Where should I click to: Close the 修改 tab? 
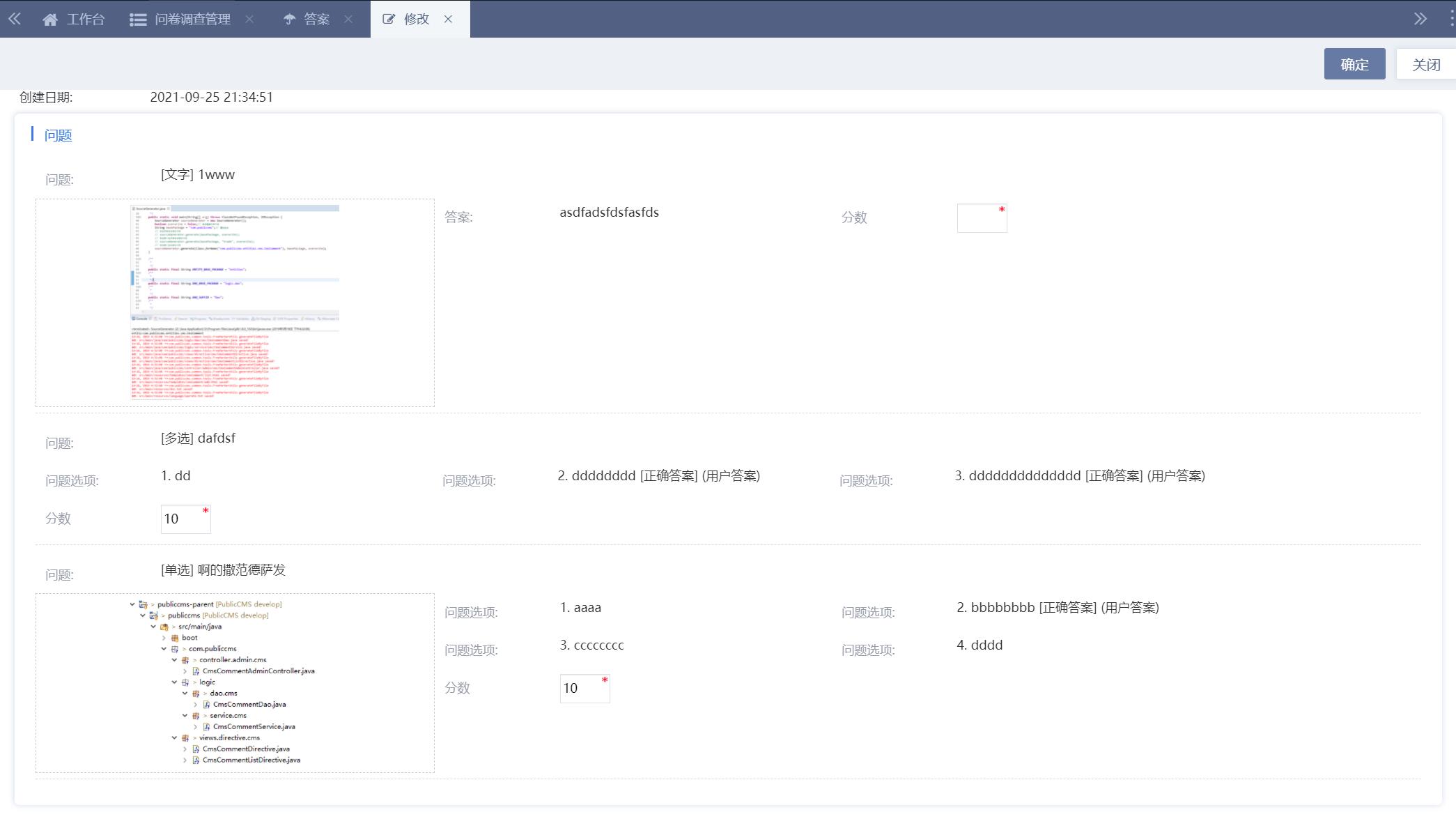tap(449, 20)
